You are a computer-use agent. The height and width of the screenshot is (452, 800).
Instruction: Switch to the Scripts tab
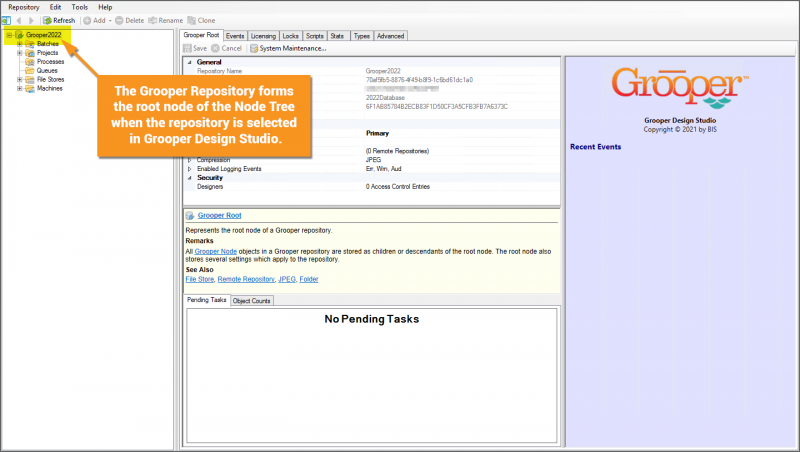click(x=315, y=36)
